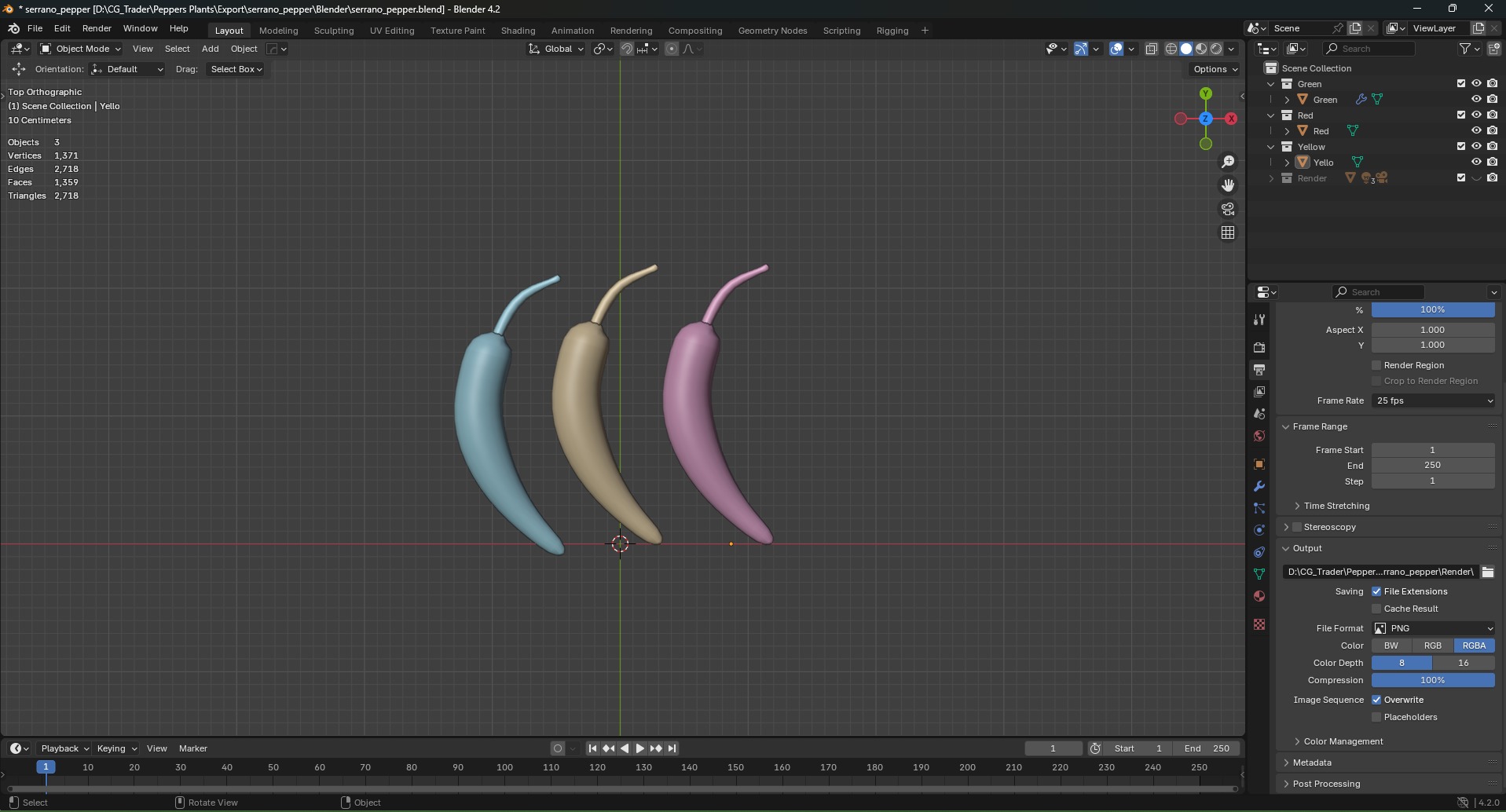Open the Material properties tab

pos(1259,596)
